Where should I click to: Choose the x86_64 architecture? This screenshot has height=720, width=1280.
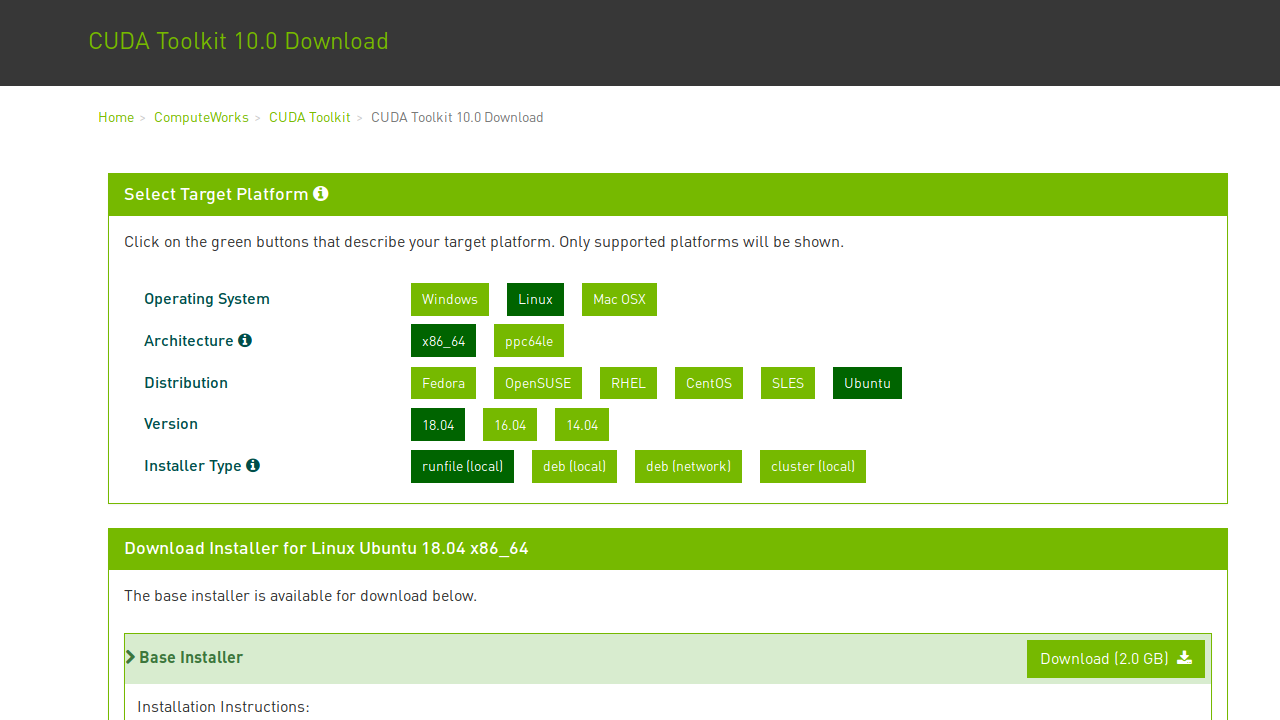click(x=444, y=341)
